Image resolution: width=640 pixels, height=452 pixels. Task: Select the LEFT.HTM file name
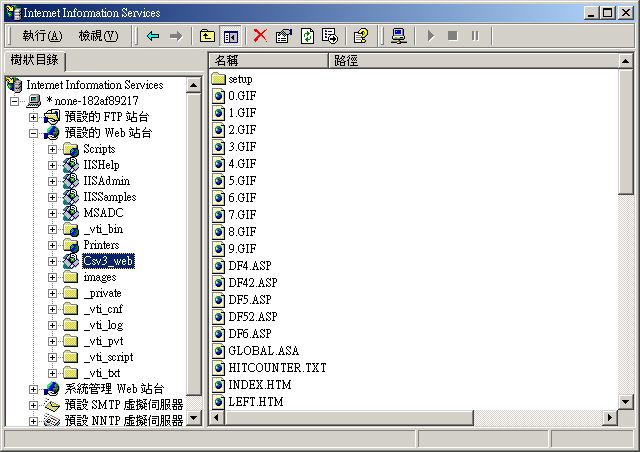[x=256, y=402]
